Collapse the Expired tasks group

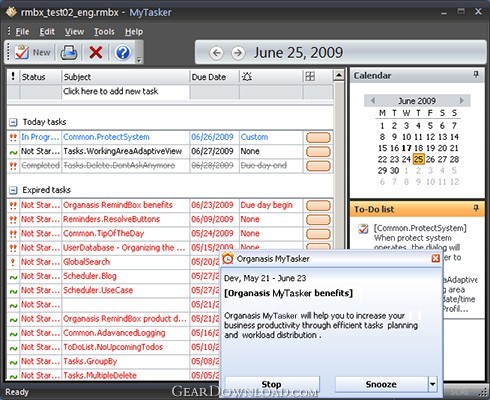click(13, 190)
